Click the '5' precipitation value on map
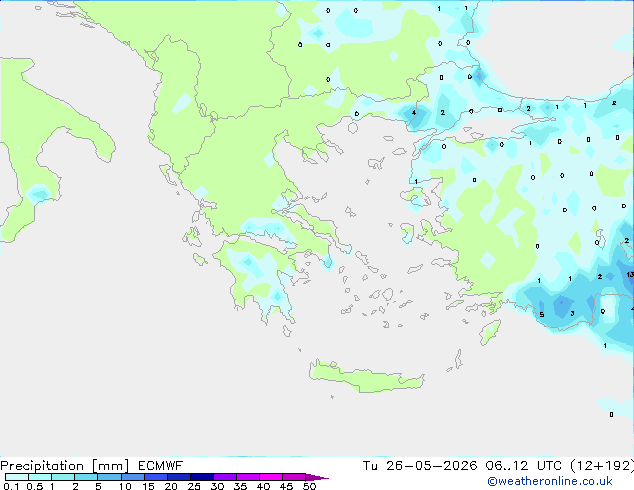The image size is (634, 490). pyautogui.click(x=542, y=315)
